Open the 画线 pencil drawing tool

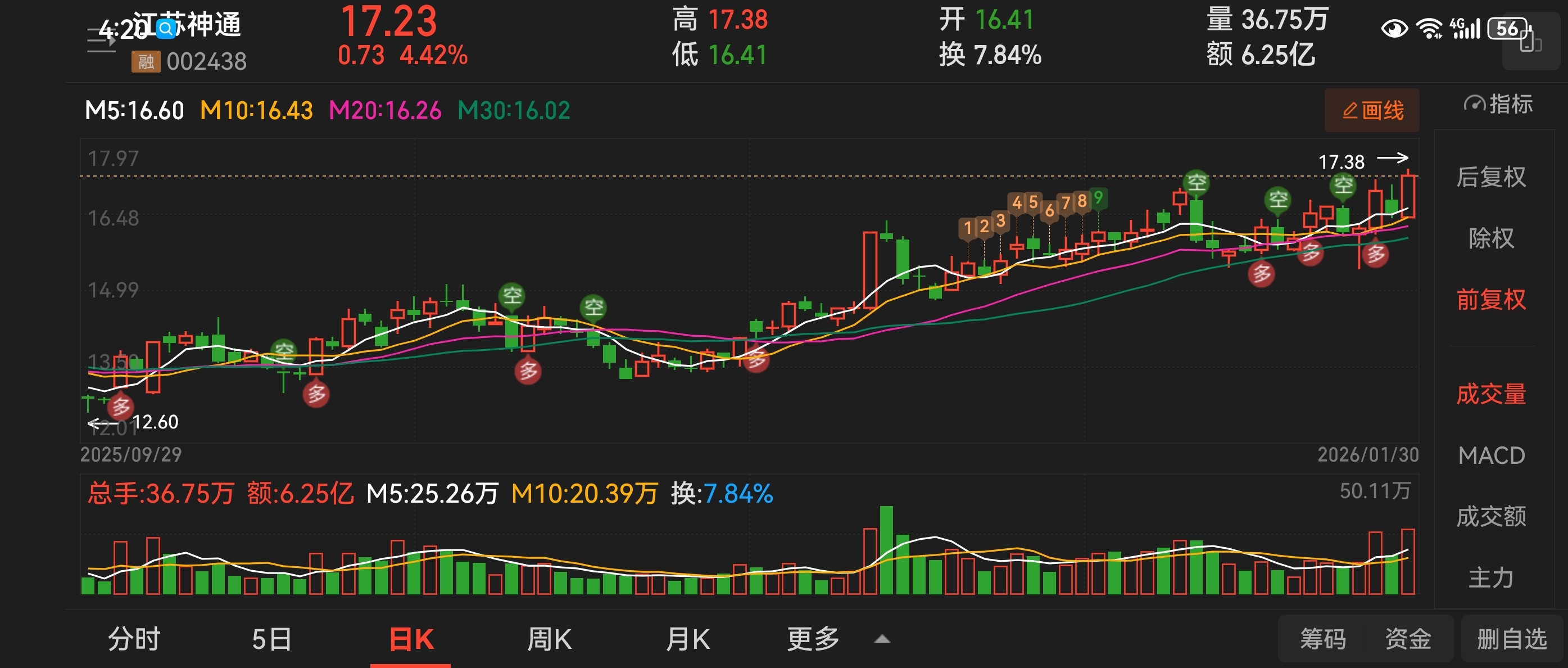1371,110
